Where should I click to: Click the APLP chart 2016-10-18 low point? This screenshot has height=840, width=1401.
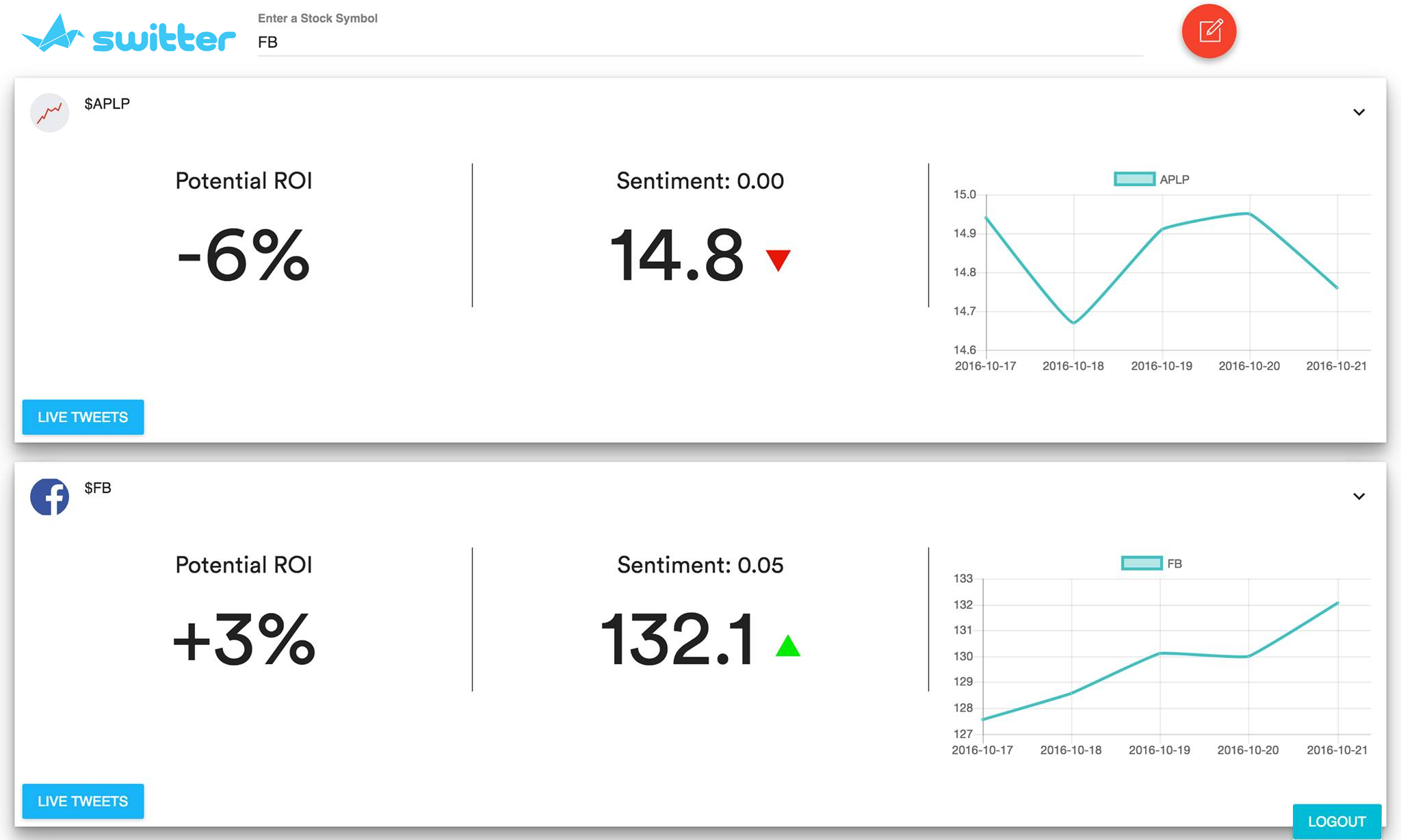(1074, 322)
